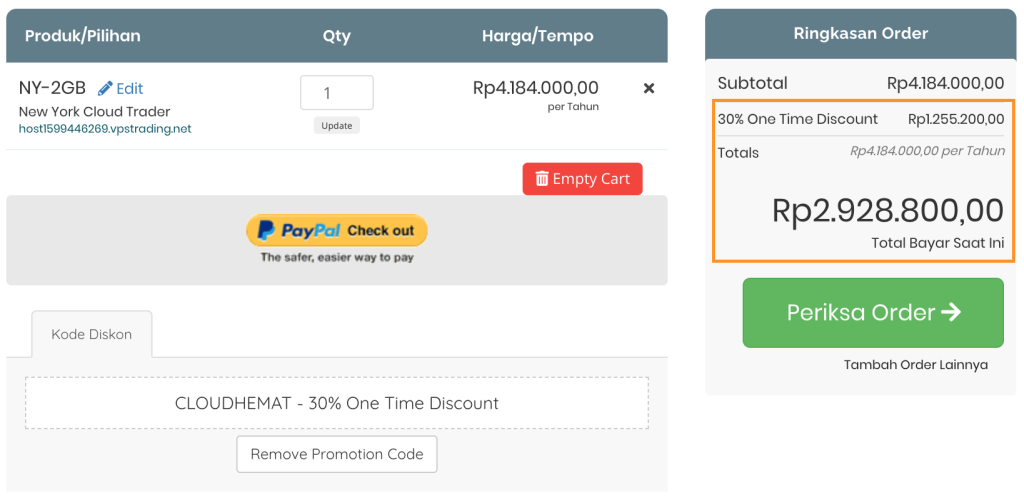1024x498 pixels.
Task: Click the Harga/Tempo column header
Action: tap(537, 36)
